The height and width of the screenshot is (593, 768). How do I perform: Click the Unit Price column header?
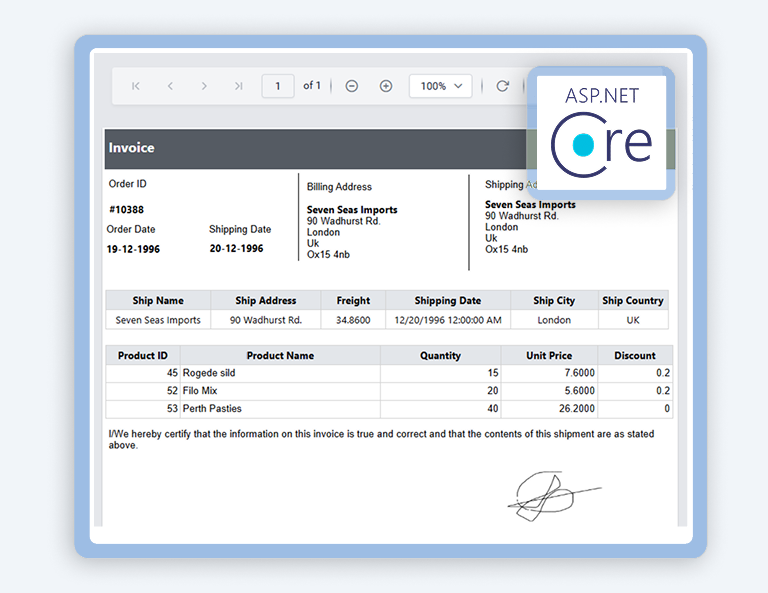click(x=549, y=356)
